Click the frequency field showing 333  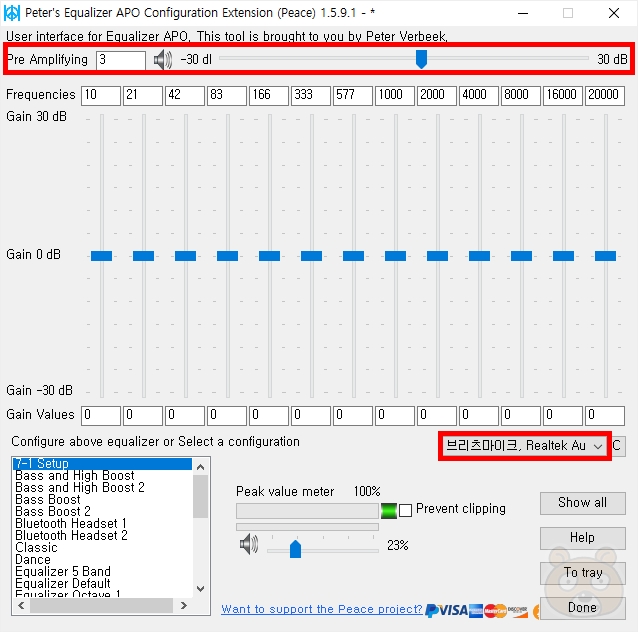tap(311, 96)
